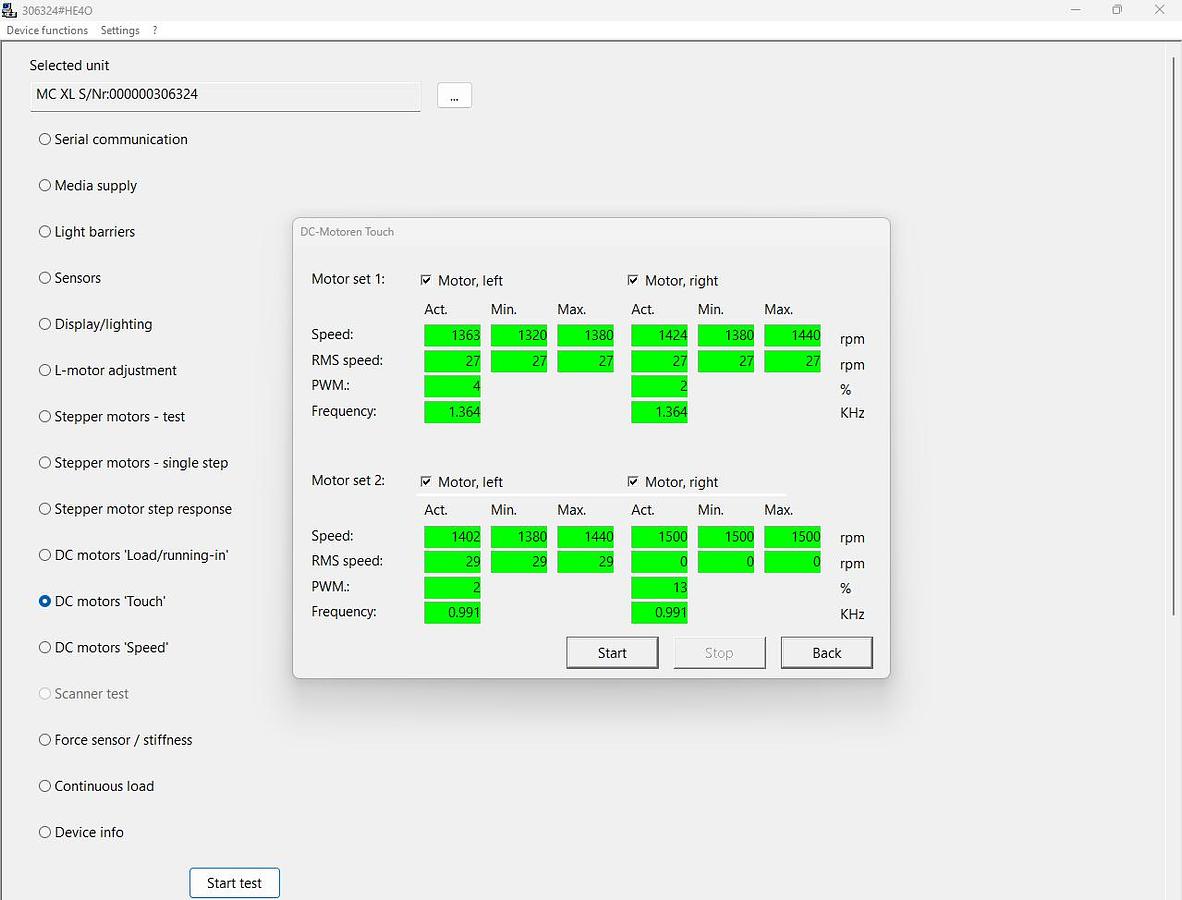Select Stepper motors - test option
1182x900 pixels.
click(x=112, y=417)
